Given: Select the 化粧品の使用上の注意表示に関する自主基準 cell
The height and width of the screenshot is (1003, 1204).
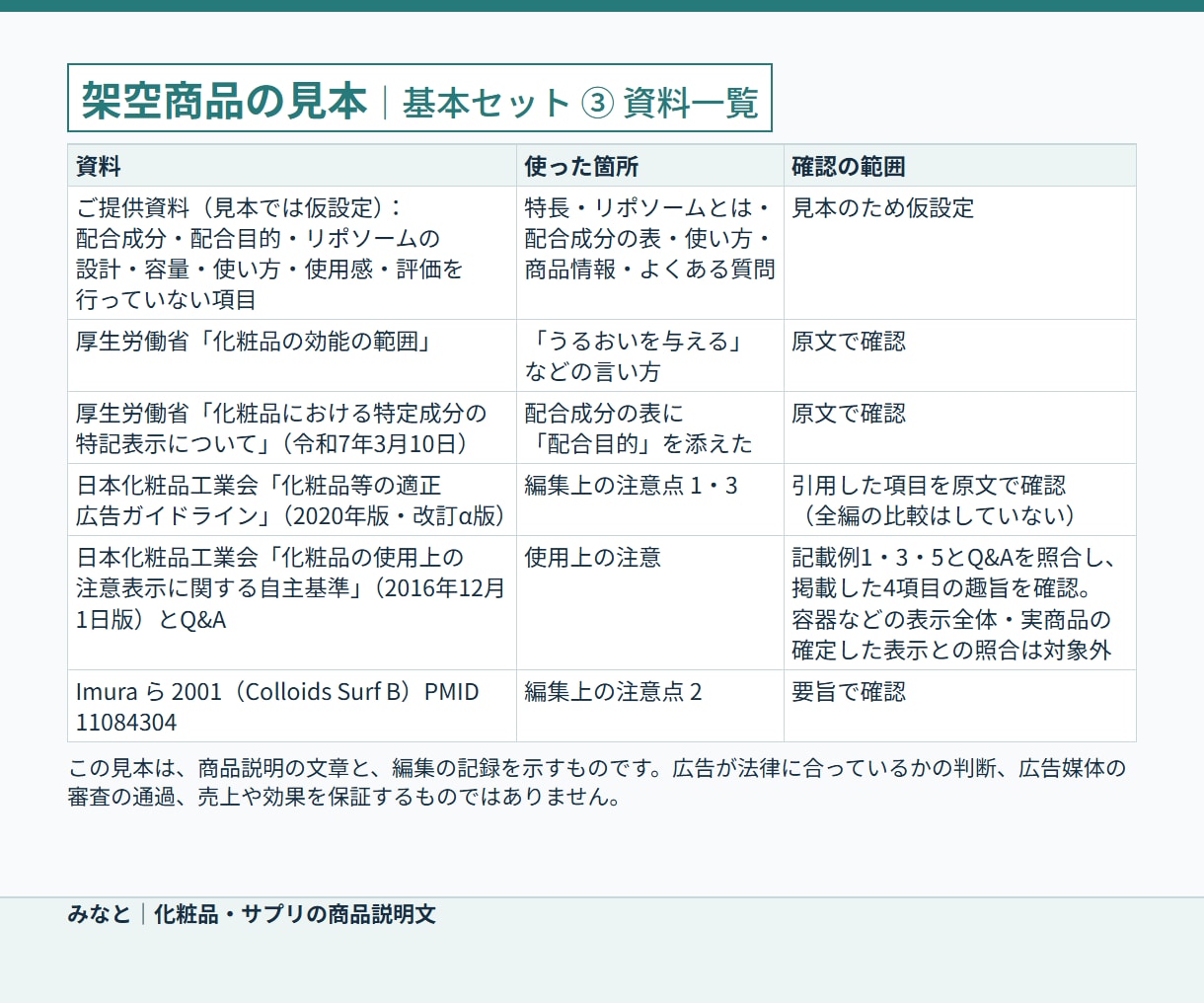Looking at the screenshot, I should click(292, 603).
